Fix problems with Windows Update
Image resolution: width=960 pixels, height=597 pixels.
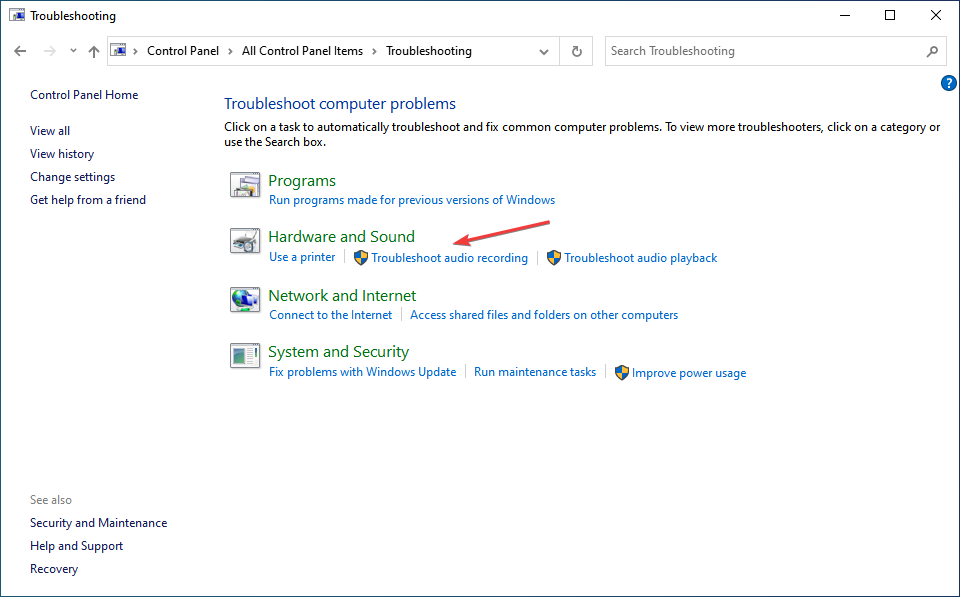click(x=362, y=372)
